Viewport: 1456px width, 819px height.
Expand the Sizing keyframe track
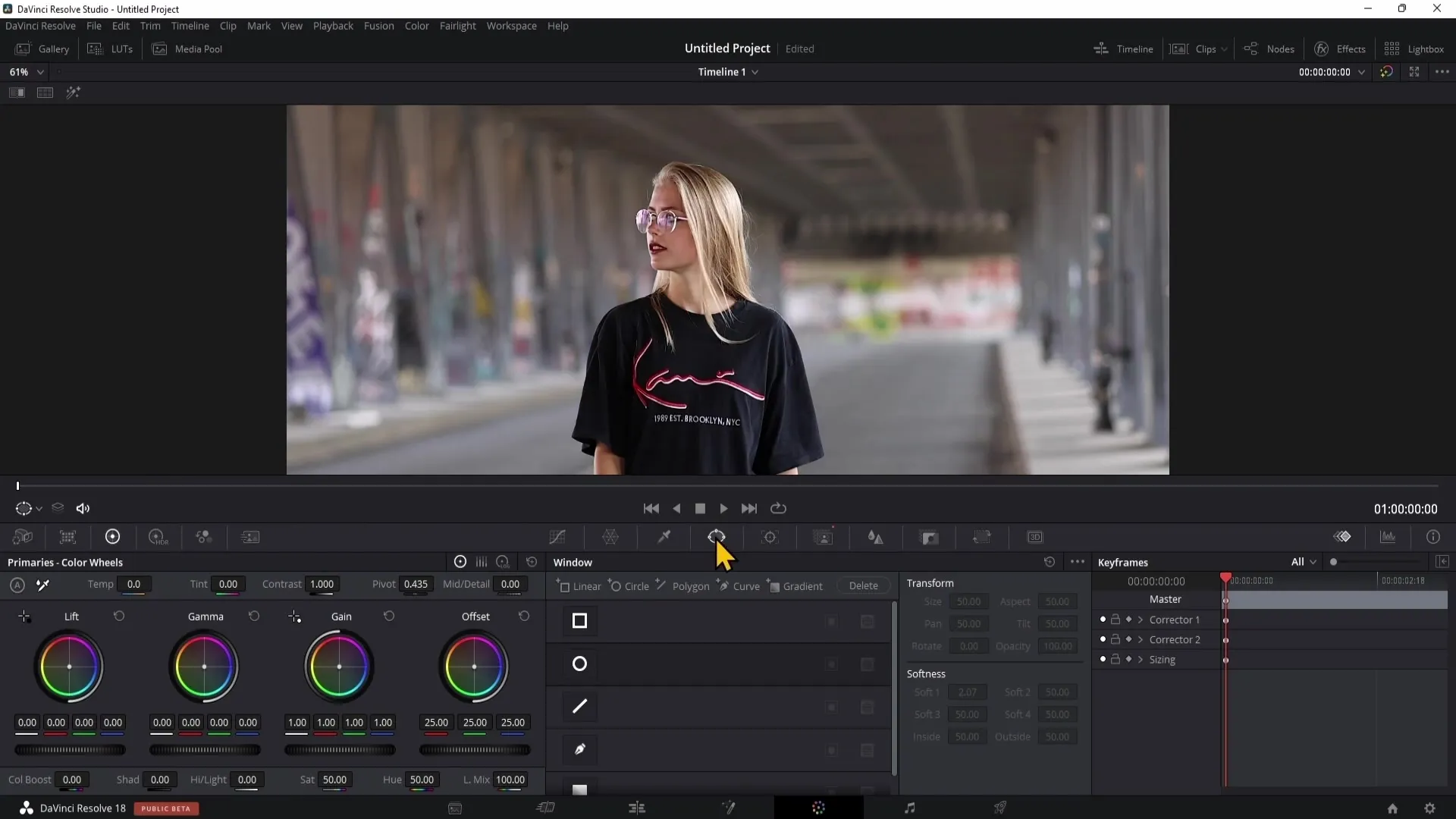click(x=1140, y=660)
